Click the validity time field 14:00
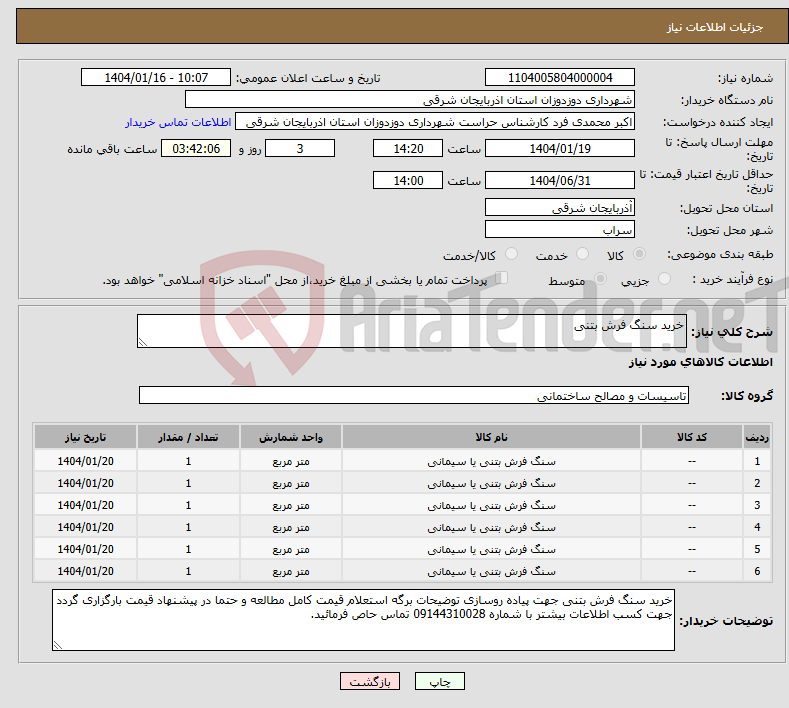Screen dimensions: 789x708 [x=408, y=180]
